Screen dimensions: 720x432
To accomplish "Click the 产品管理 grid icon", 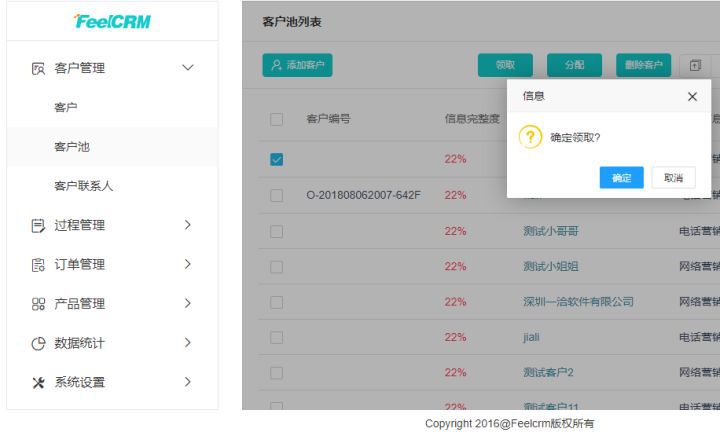I will pyautogui.click(x=38, y=304).
